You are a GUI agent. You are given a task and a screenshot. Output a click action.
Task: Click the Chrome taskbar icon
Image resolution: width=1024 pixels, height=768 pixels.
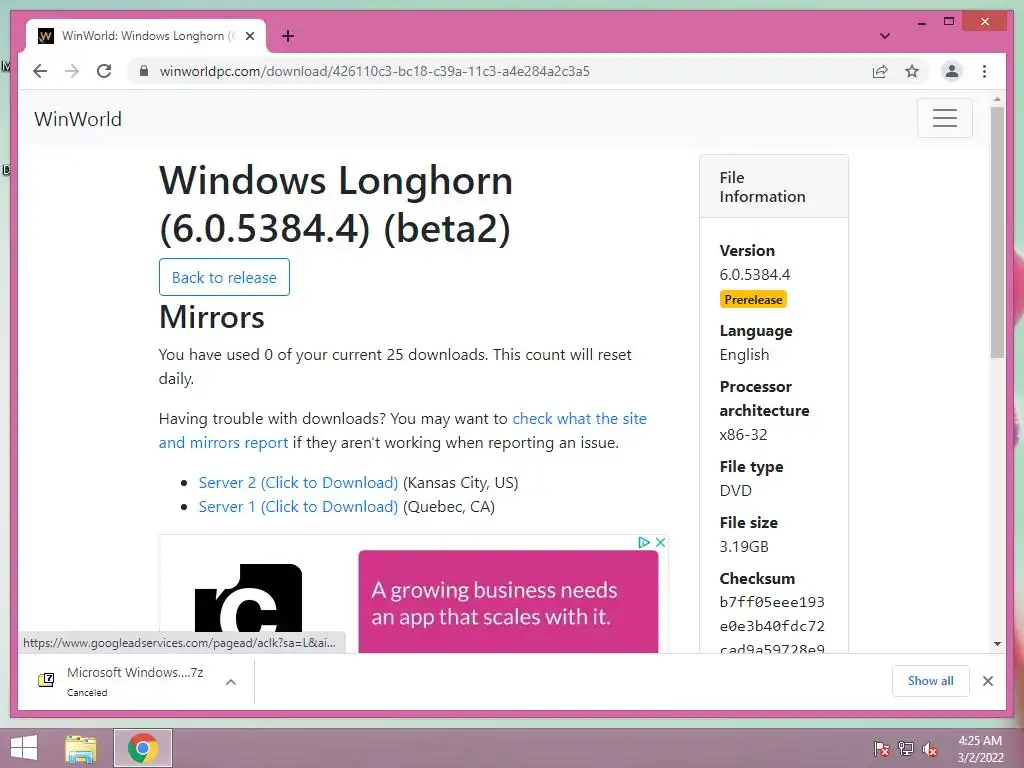tap(142, 748)
